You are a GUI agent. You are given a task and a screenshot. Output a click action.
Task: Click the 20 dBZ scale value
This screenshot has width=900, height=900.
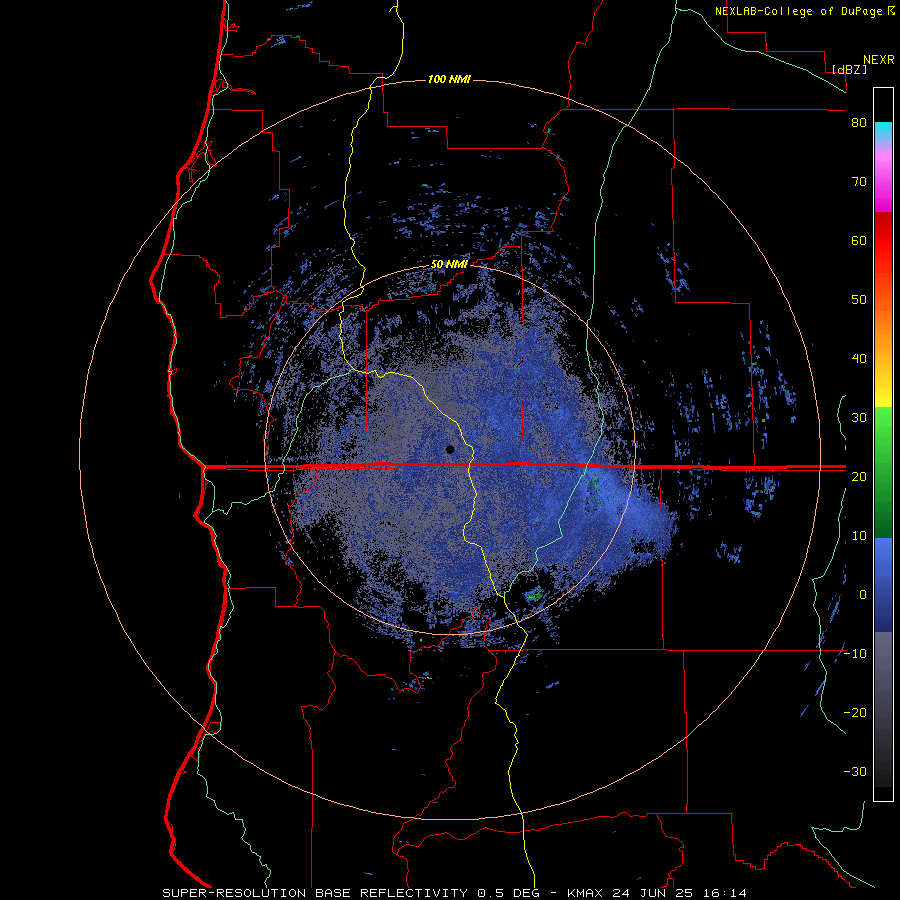(859, 477)
